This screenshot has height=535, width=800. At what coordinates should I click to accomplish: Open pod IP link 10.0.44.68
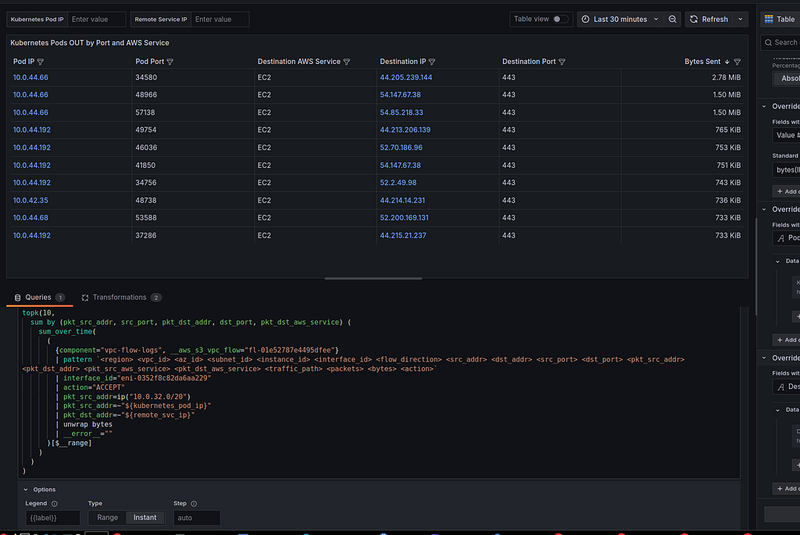(x=31, y=218)
